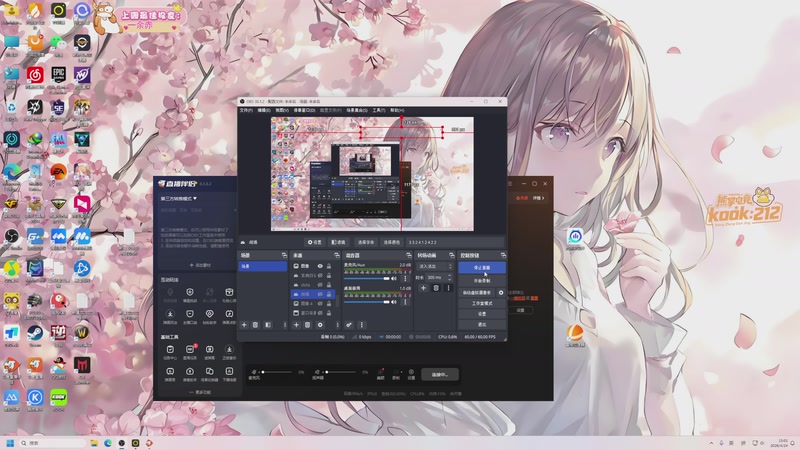Click 滤镜 button in source toolbar
Screen dimensions: 800x450
338,242
